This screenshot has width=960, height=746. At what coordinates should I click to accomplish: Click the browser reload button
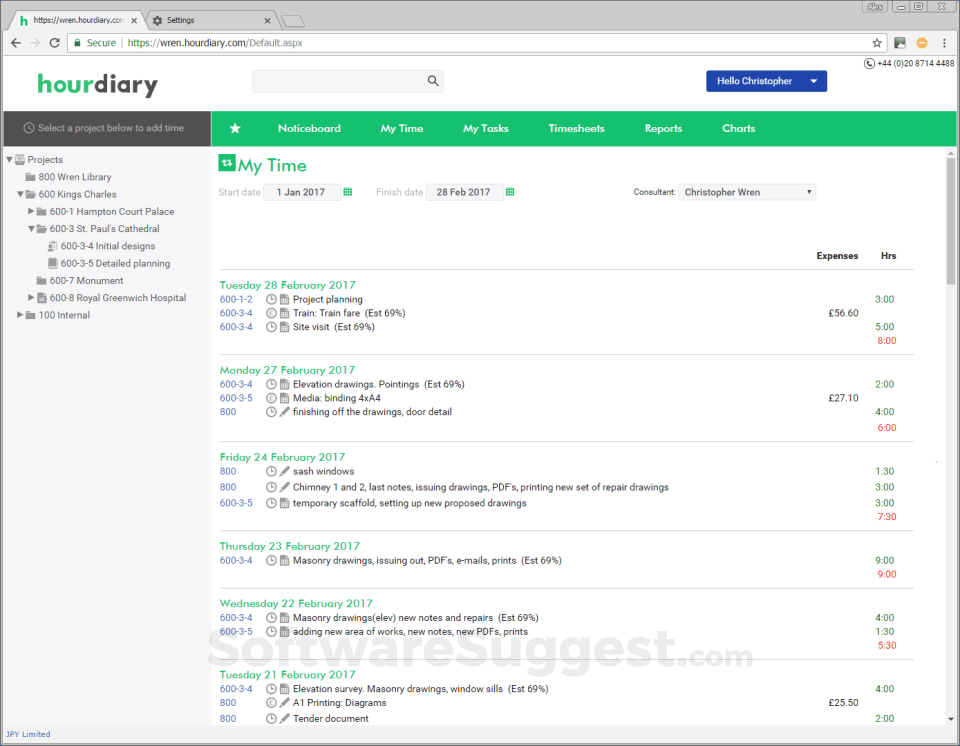pos(54,43)
